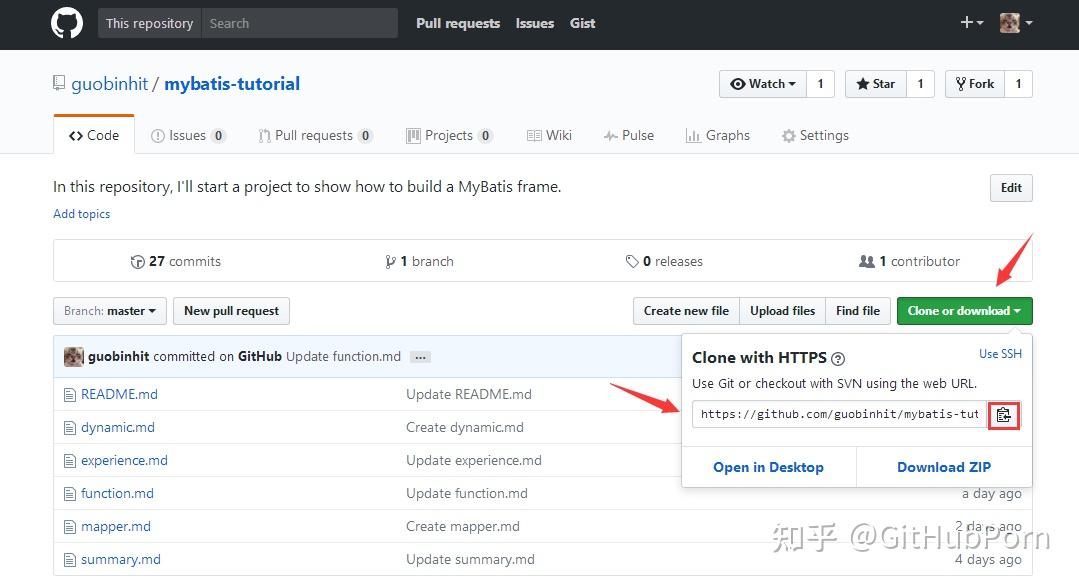Star the mybatis-tutorial repository
This screenshot has height=582, width=1079.
pos(875,83)
